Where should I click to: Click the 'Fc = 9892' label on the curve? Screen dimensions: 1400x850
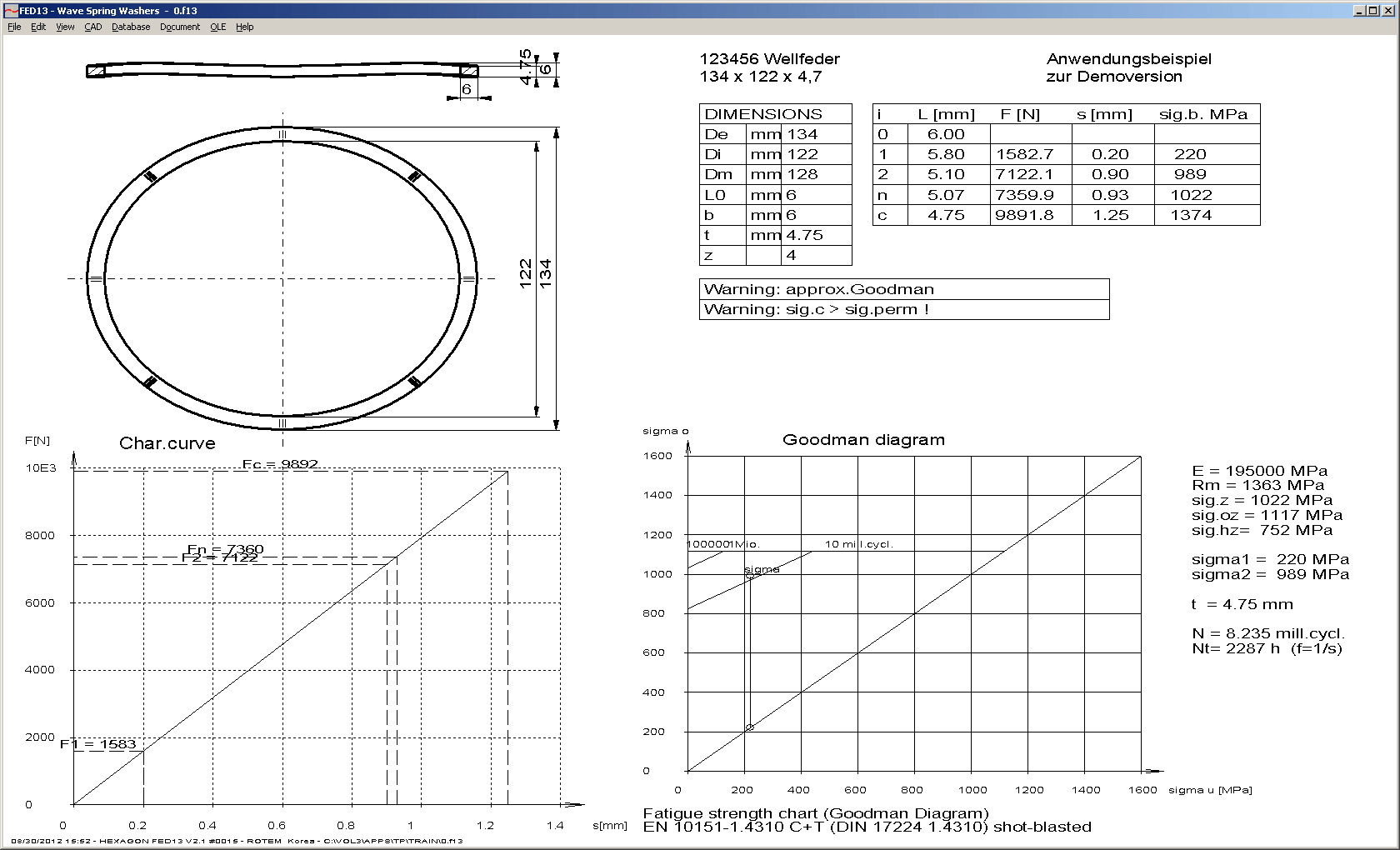pos(280,464)
